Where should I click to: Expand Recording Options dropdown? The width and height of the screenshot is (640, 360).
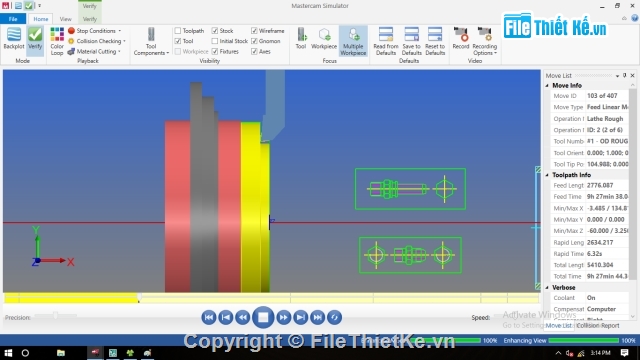(484, 41)
